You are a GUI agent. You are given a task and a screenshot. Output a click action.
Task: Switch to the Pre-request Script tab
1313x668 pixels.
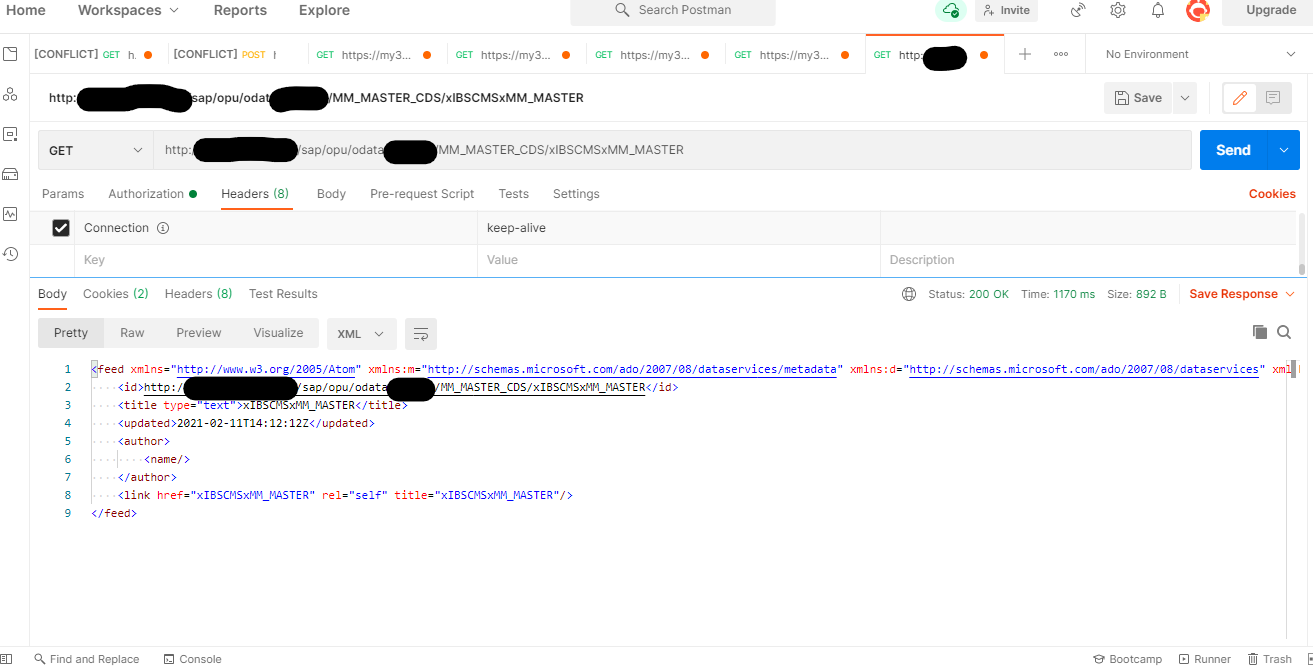421,193
